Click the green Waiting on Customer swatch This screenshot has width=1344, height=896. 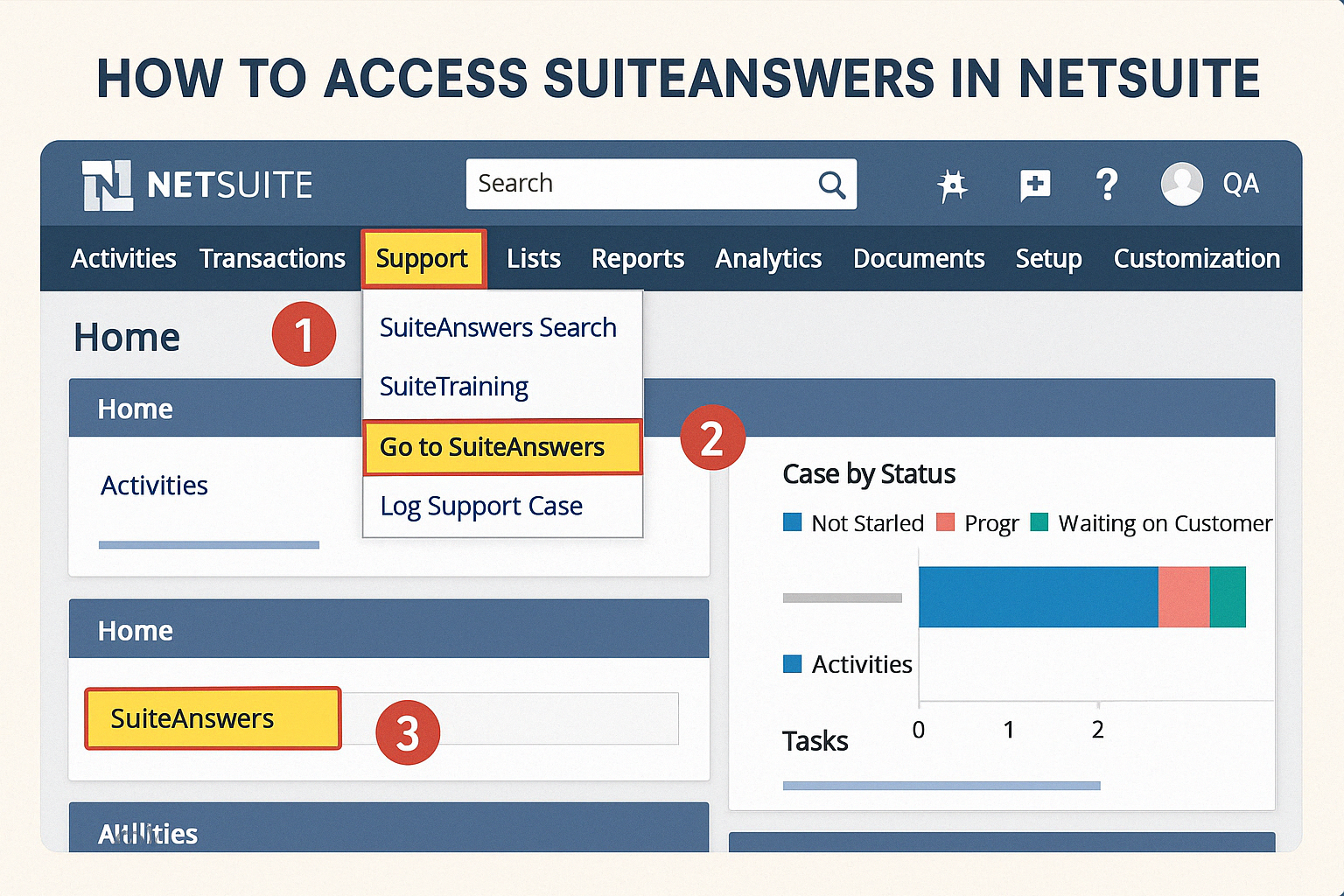pos(1039,522)
